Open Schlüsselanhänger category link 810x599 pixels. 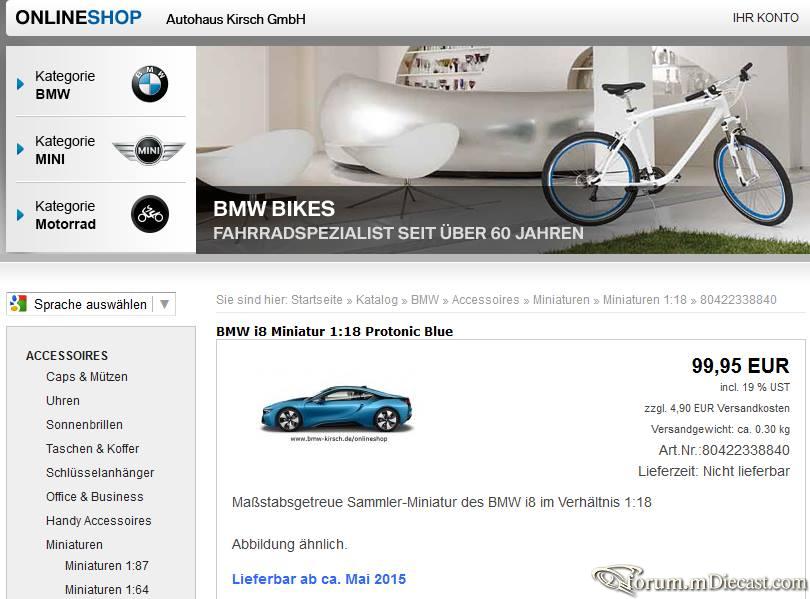[x=100, y=473]
